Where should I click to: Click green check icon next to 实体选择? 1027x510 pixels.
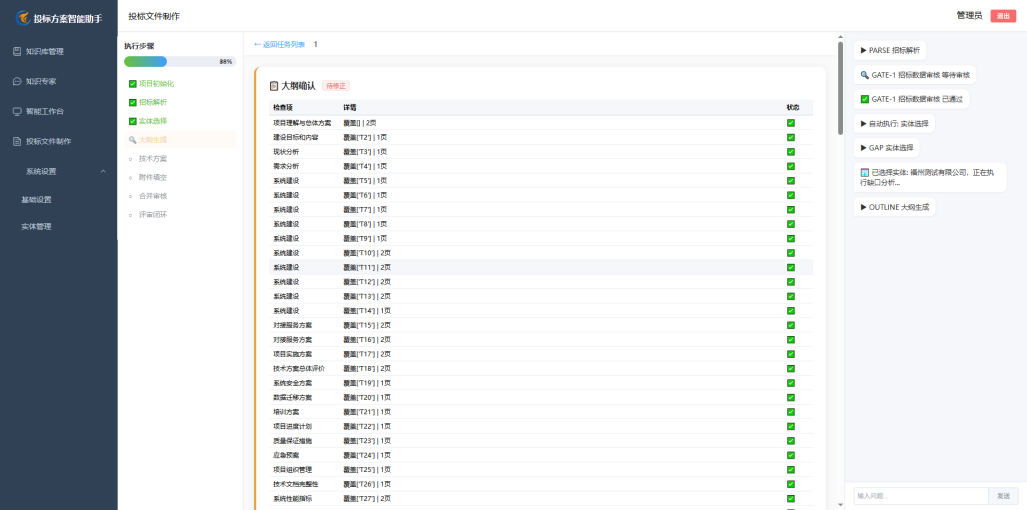coord(133,121)
